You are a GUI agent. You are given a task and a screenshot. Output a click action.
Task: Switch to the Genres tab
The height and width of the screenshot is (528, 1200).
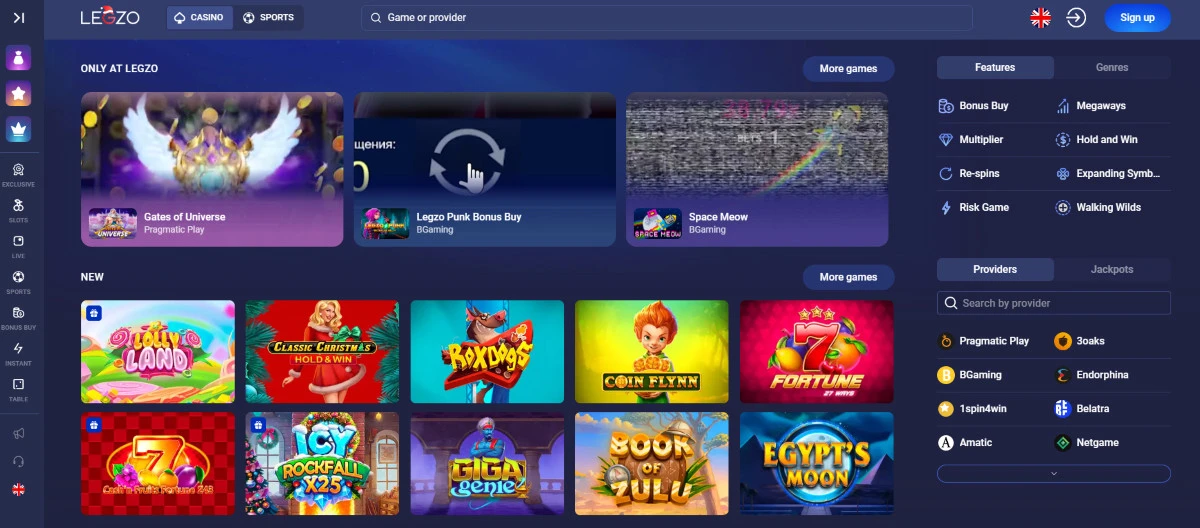(x=1112, y=68)
